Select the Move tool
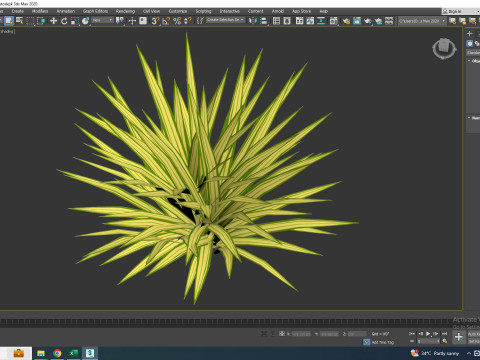The image size is (480, 360). coord(53,21)
